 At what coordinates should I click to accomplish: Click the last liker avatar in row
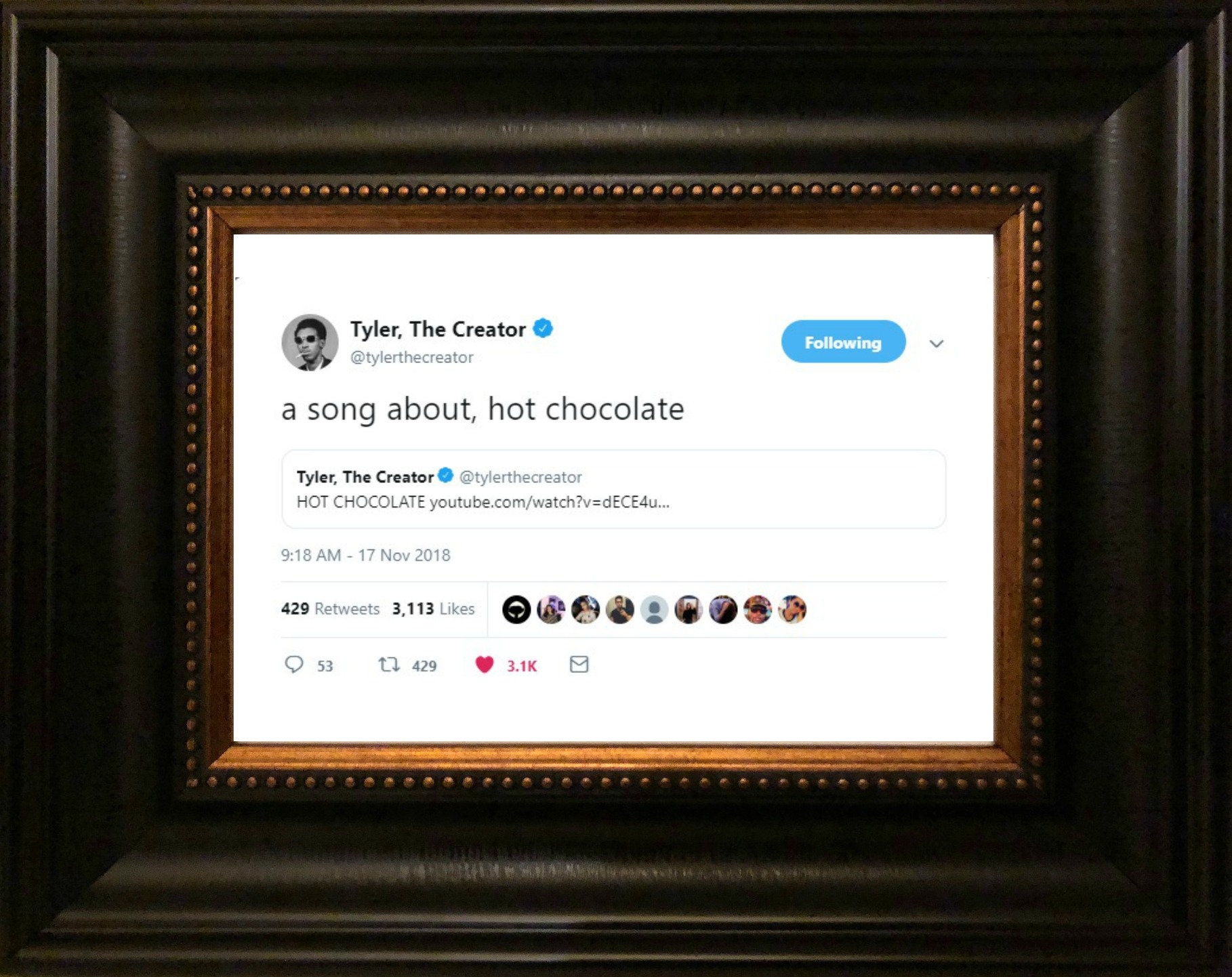(x=792, y=609)
